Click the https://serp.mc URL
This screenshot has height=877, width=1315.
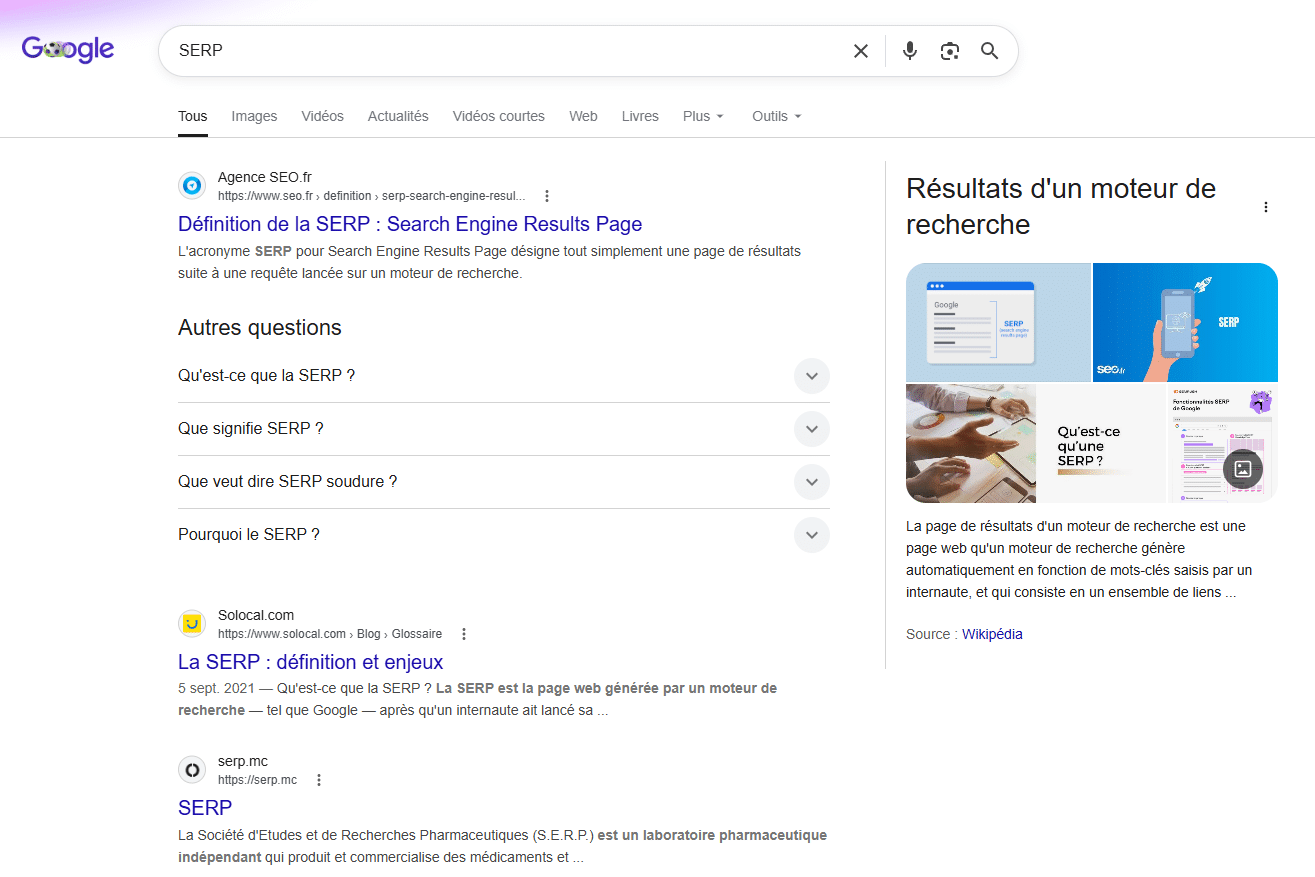[x=257, y=780]
